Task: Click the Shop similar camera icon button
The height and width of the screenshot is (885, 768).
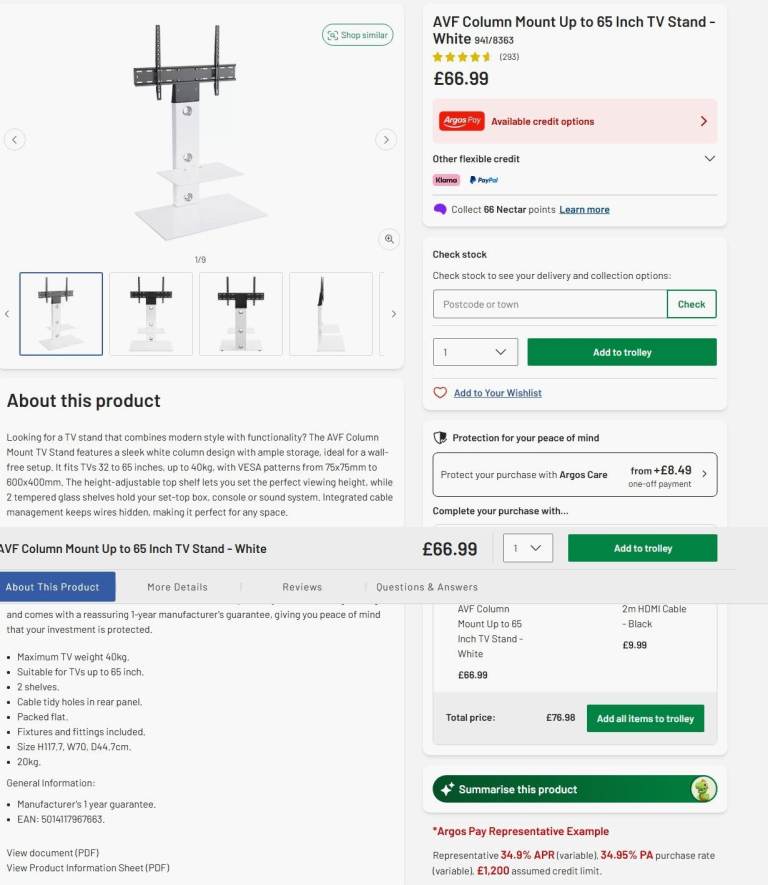Action: [x=357, y=35]
